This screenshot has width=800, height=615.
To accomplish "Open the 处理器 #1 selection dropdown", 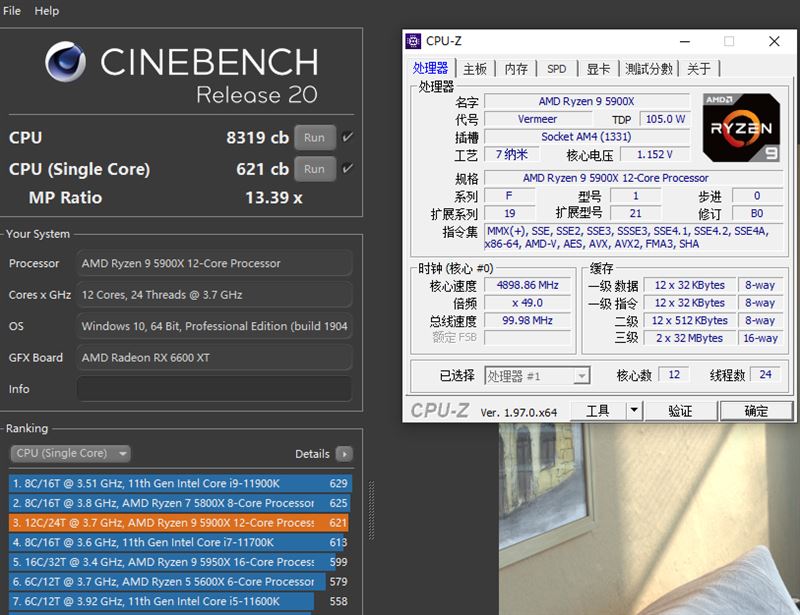I will 537,376.
